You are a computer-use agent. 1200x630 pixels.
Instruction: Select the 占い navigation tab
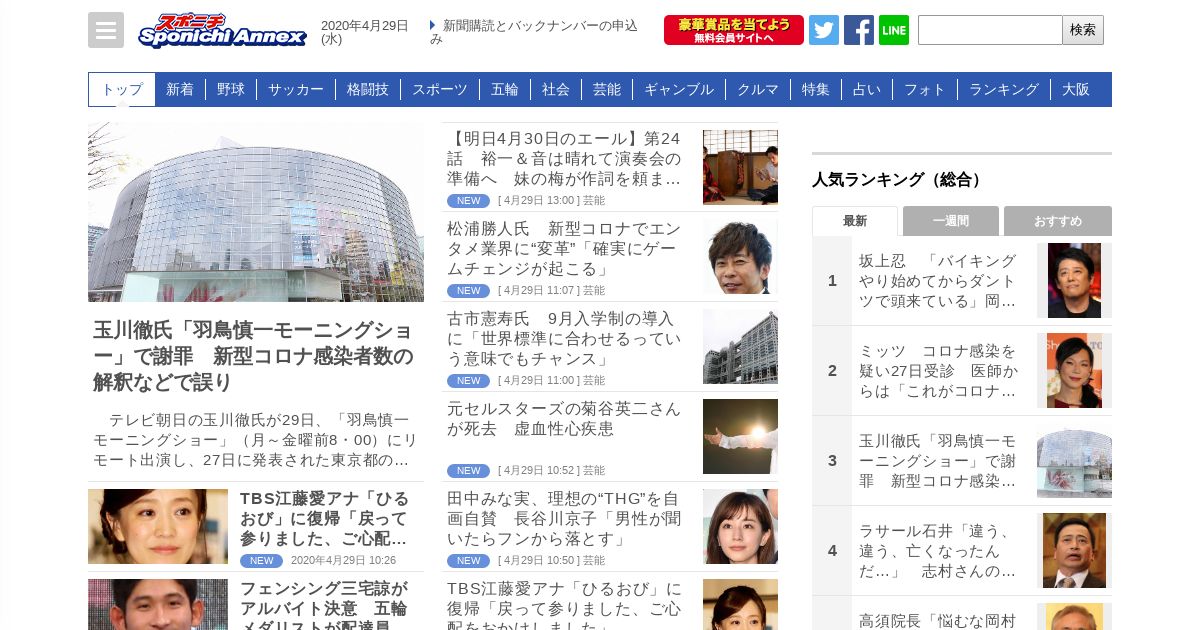(867, 89)
